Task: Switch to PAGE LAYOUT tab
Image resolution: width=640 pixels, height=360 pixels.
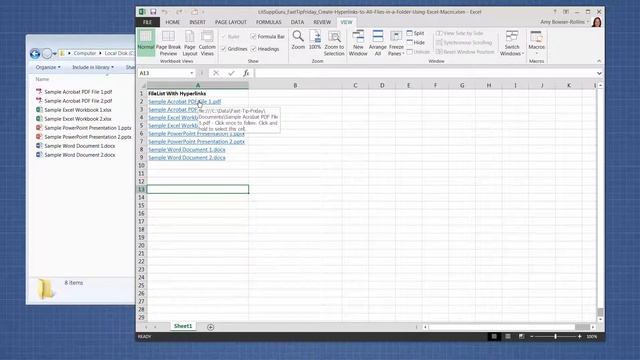Action: [x=231, y=22]
